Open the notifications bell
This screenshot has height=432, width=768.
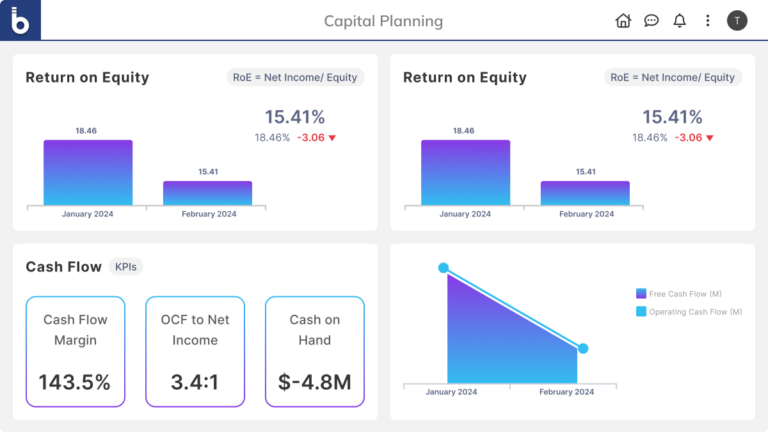(680, 20)
